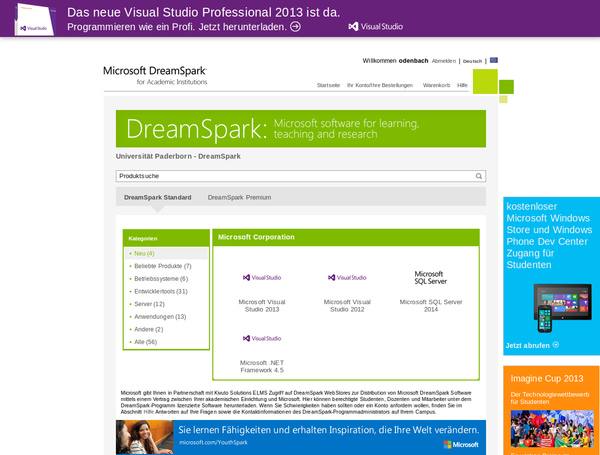Open the Warenkorb shopping cart link

point(436,86)
